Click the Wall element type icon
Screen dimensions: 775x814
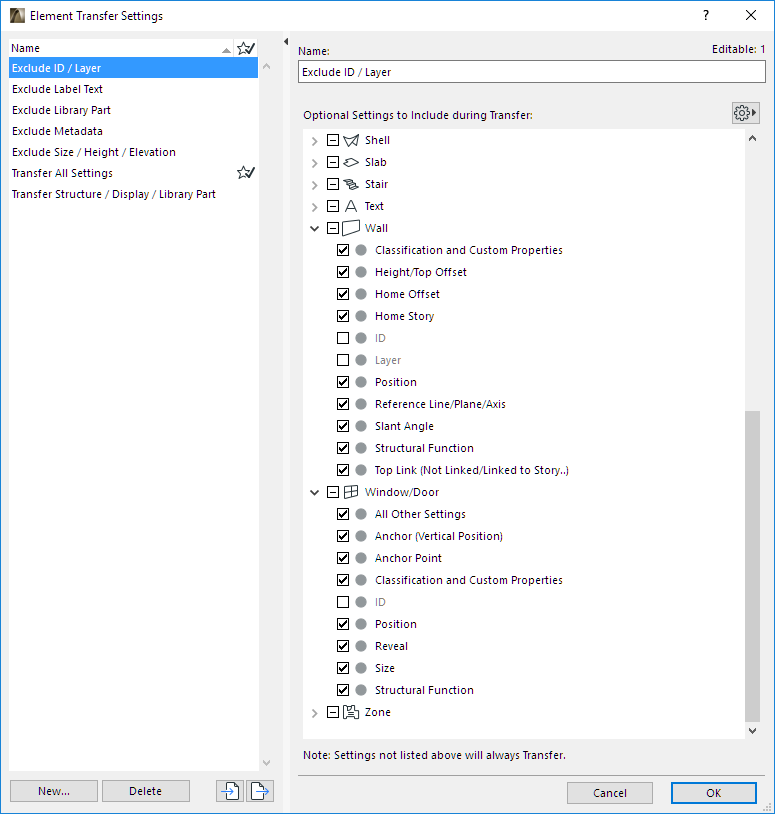(351, 228)
